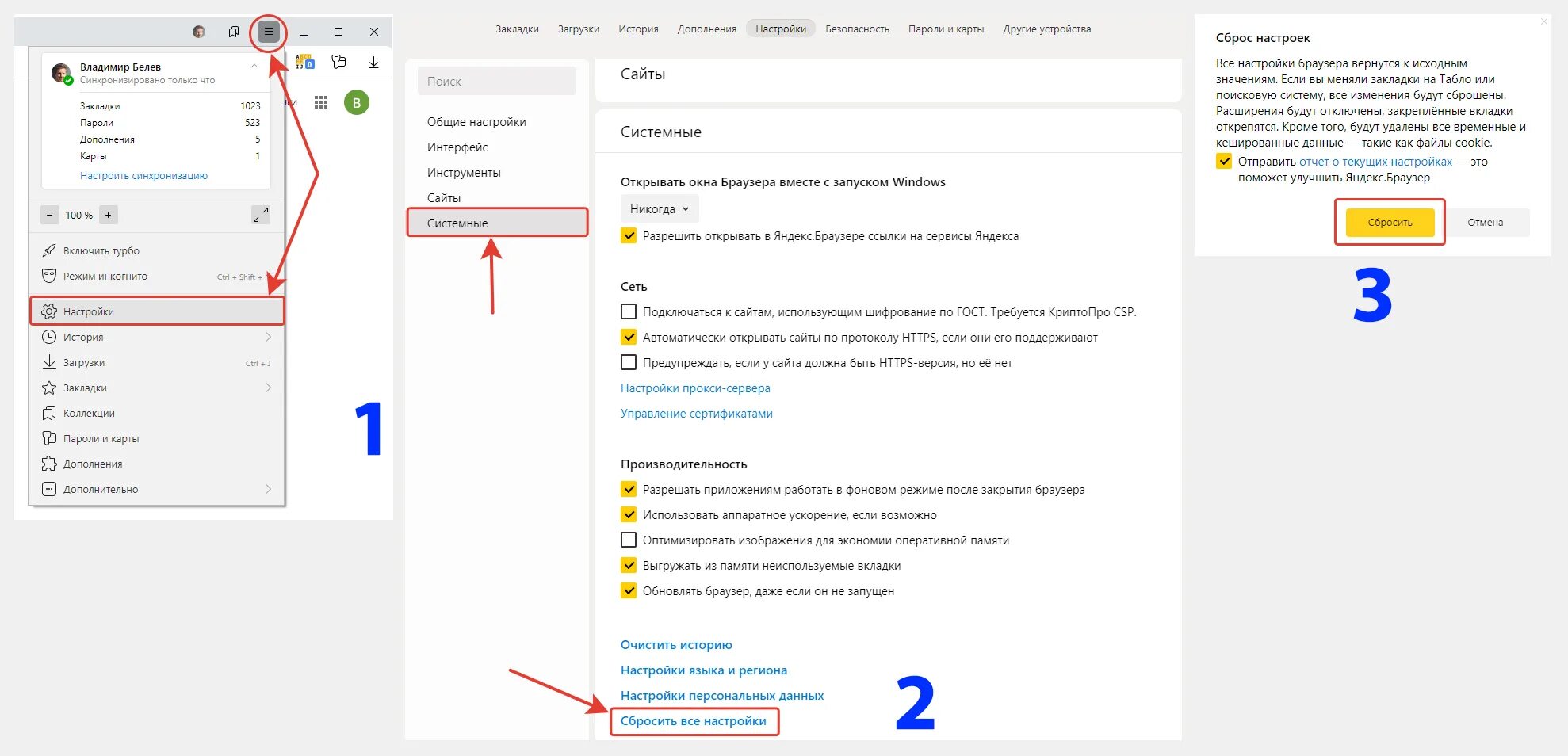Open Настройки персональных данных link
This screenshot has width=1568, height=756.
(x=722, y=695)
